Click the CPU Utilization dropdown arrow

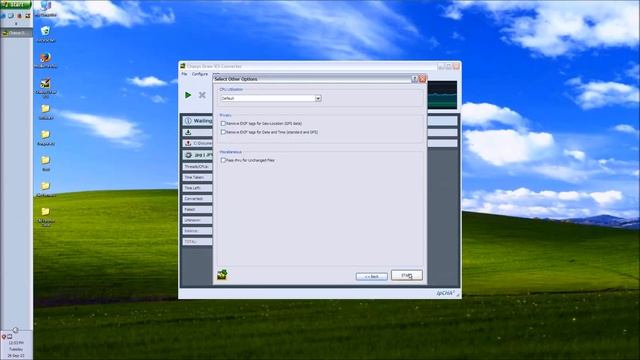pos(318,98)
